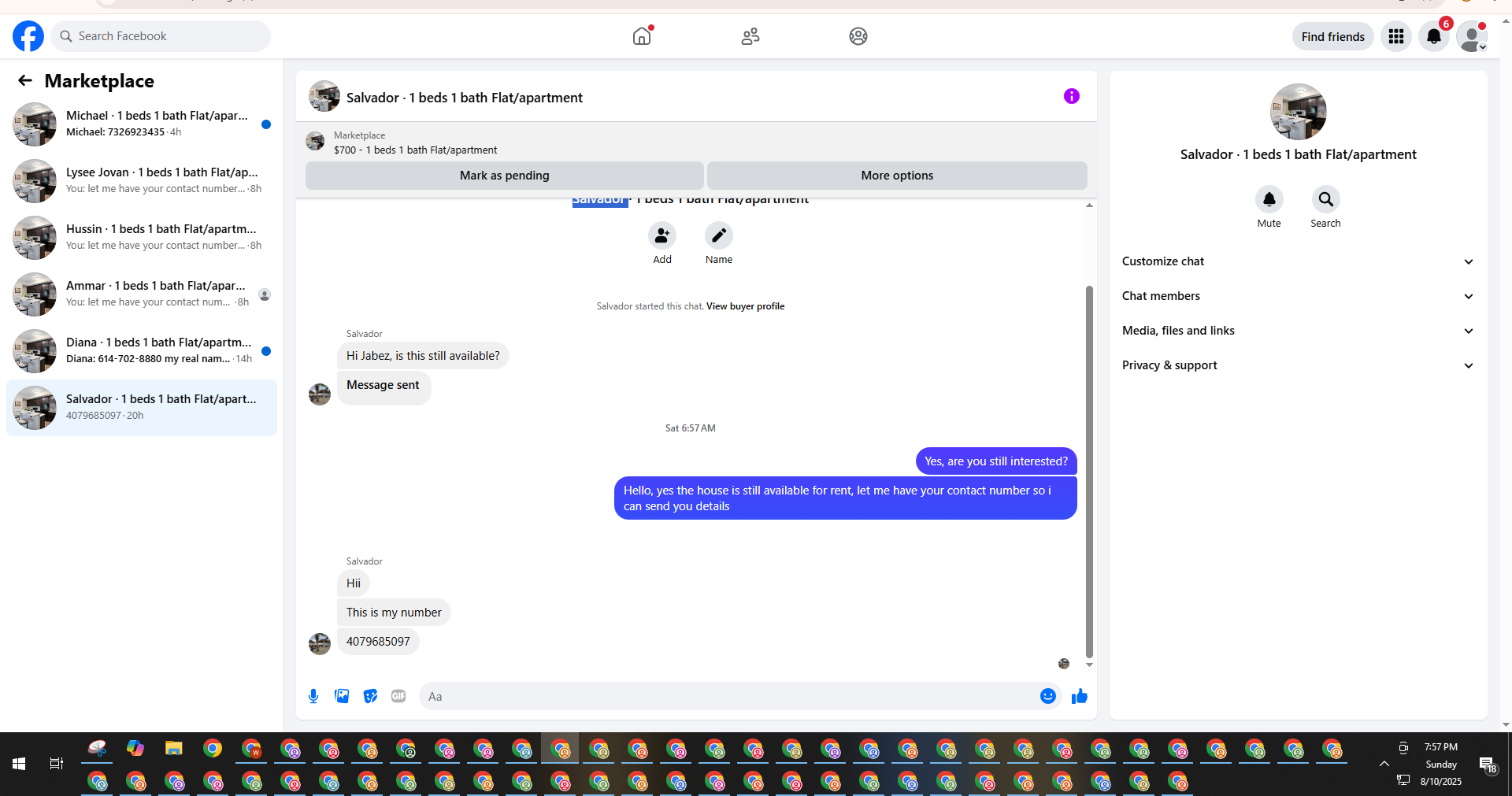Open the emoji picker smiley icon
Image resolution: width=1512 pixels, height=796 pixels.
(x=1048, y=696)
